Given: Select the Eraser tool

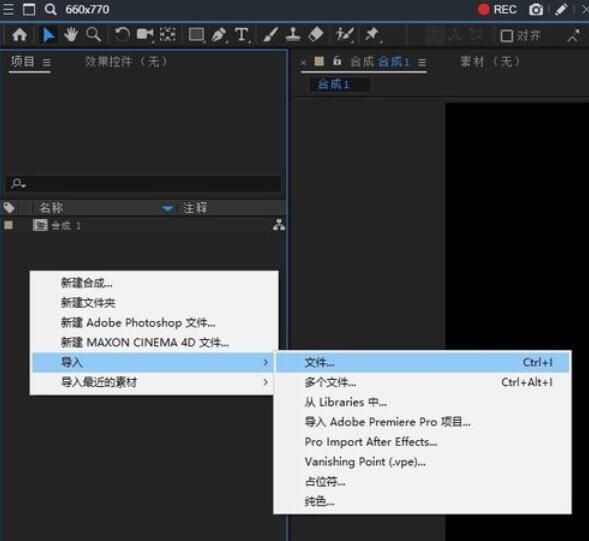Looking at the screenshot, I should tap(316, 35).
